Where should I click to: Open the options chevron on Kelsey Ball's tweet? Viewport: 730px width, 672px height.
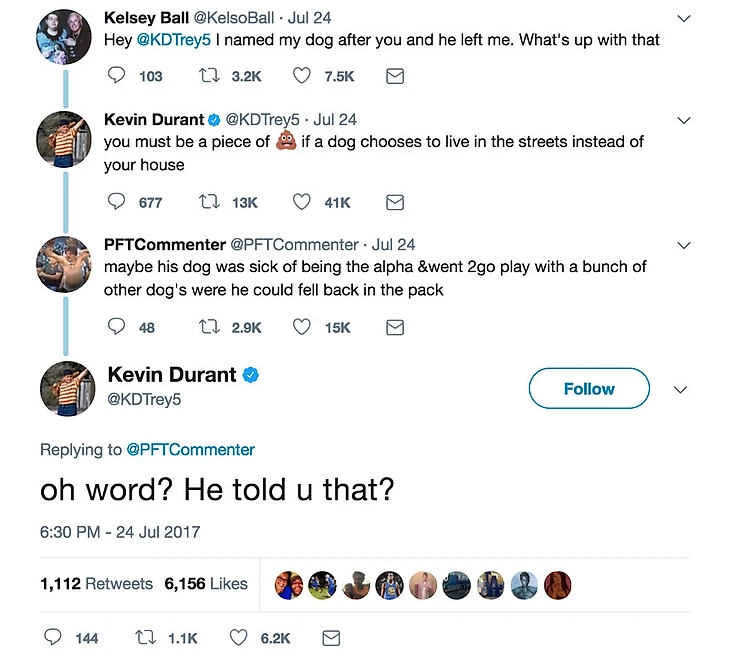(684, 19)
